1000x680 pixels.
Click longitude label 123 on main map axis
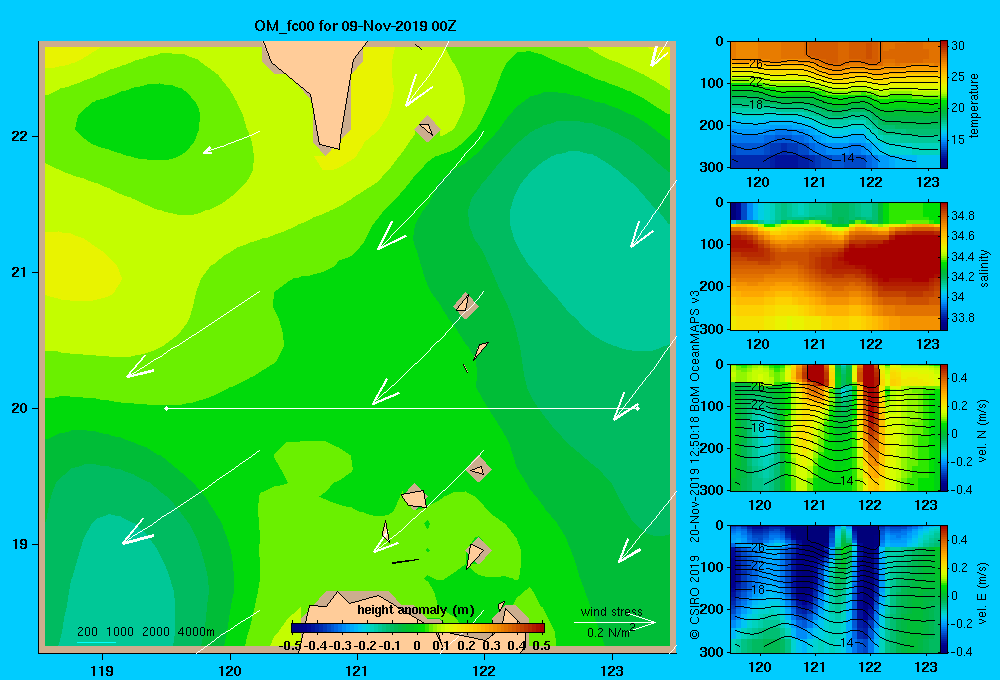612,670
